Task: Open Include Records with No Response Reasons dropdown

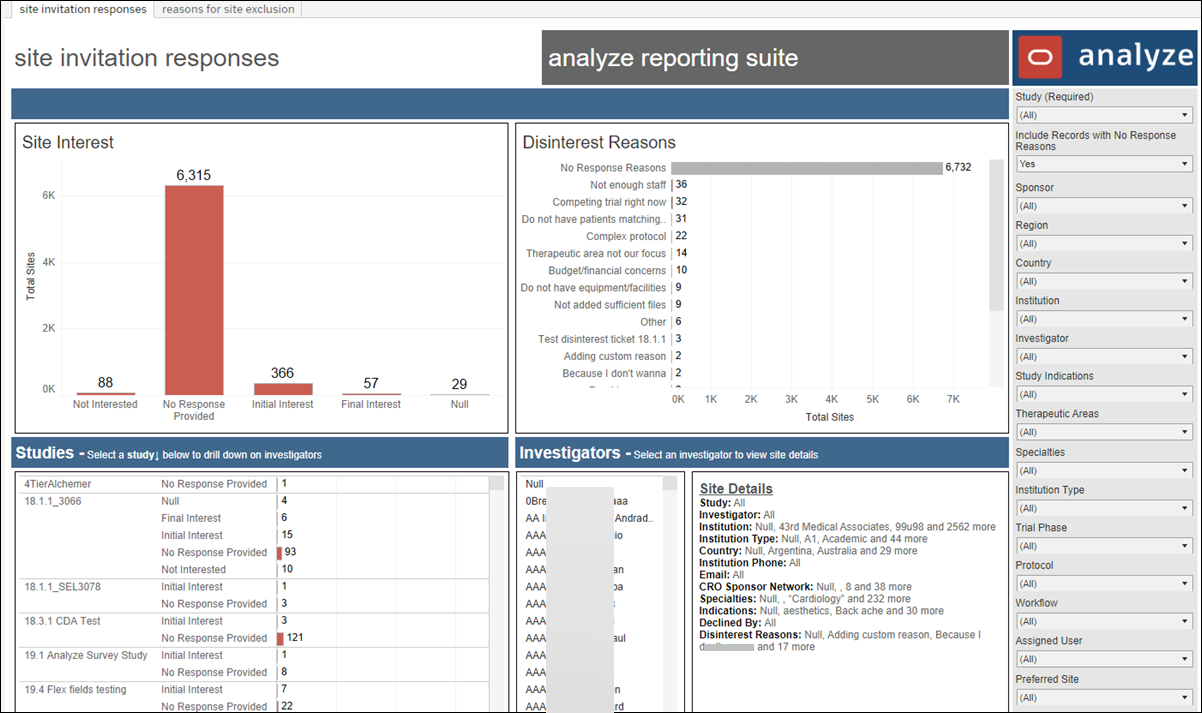Action: (1104, 164)
